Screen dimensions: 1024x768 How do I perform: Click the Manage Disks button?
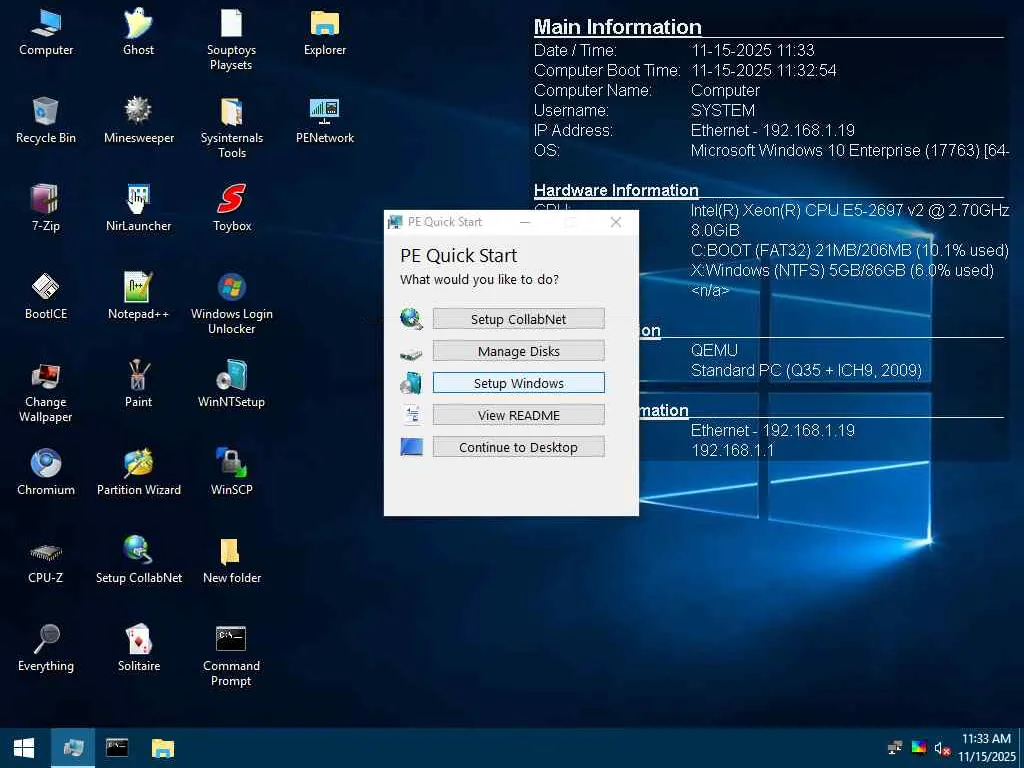(519, 351)
